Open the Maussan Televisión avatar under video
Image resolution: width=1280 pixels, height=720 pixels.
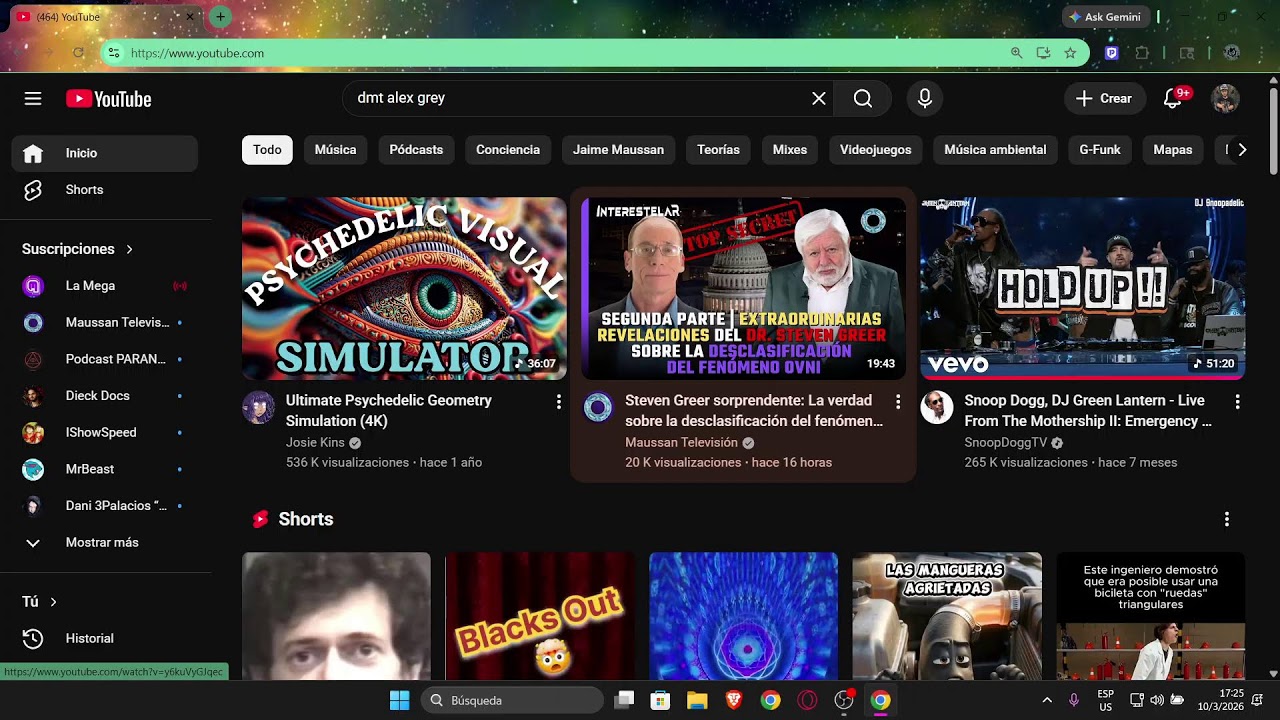598,408
